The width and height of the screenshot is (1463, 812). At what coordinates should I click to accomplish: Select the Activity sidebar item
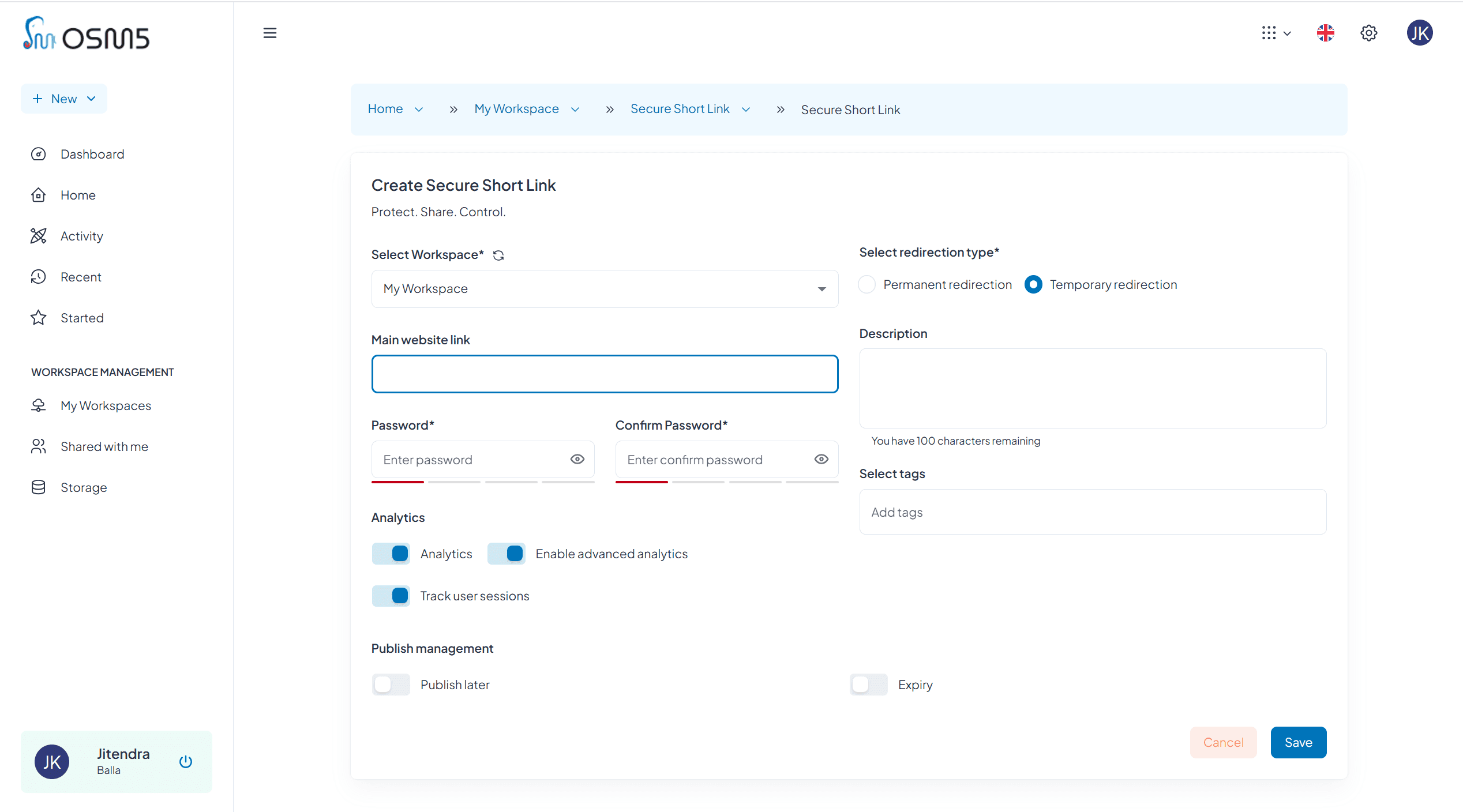(x=82, y=235)
